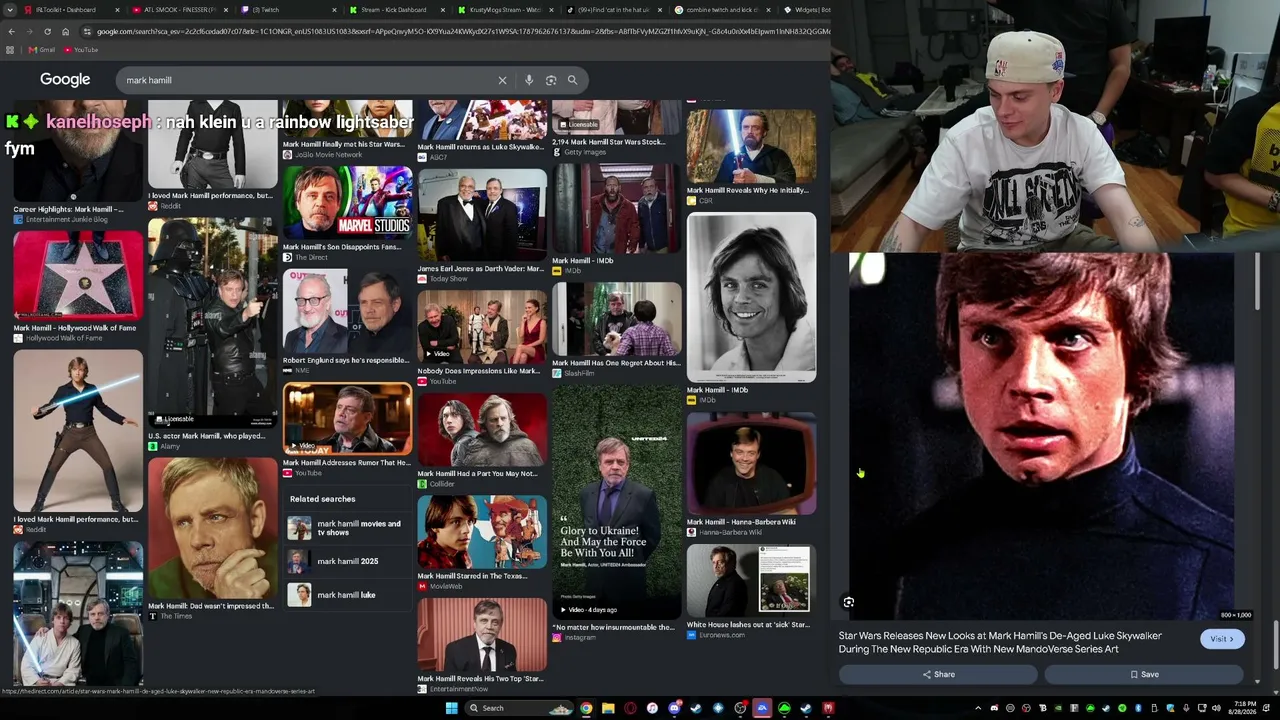Select related search 'mark hamill luke'
1280x720 pixels.
(346, 595)
